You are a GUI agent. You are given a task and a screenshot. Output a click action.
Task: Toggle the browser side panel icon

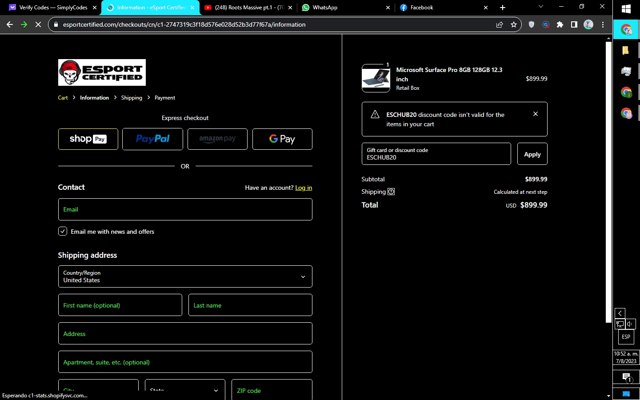click(574, 24)
